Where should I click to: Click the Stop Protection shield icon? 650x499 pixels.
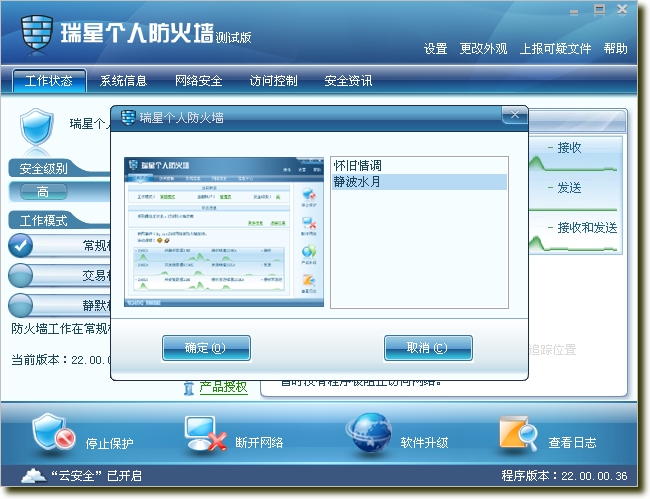(53, 433)
